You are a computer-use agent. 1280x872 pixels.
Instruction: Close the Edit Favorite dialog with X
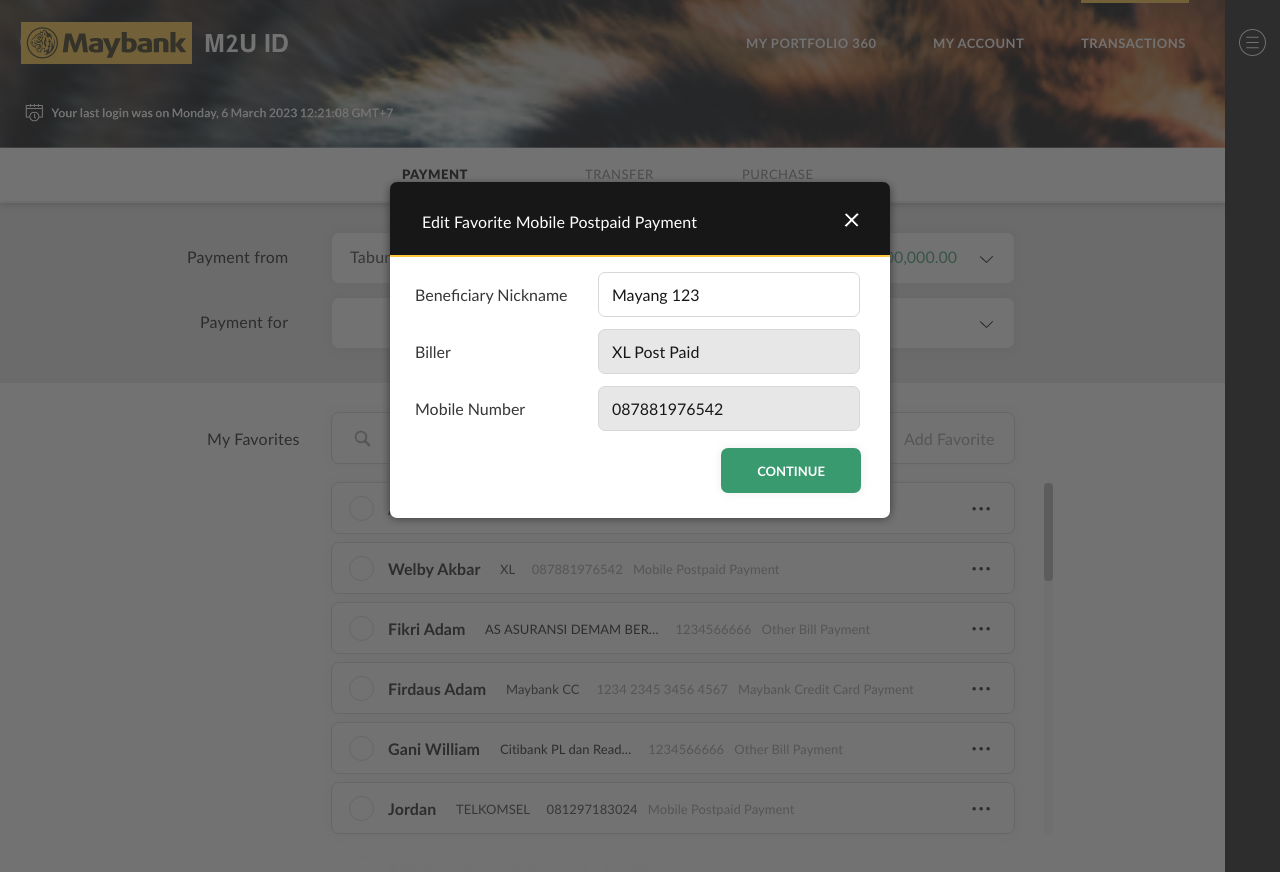[x=851, y=220]
